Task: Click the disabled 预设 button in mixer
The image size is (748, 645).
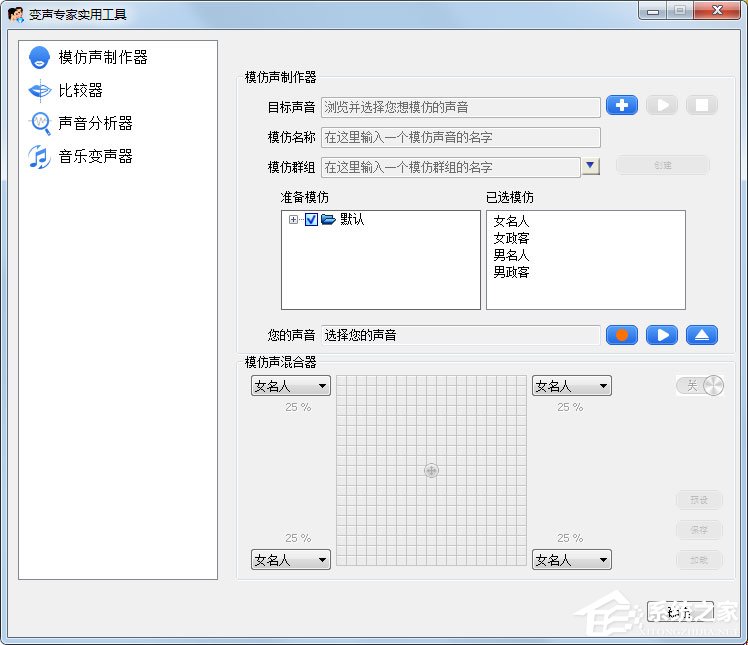Action: click(x=699, y=500)
